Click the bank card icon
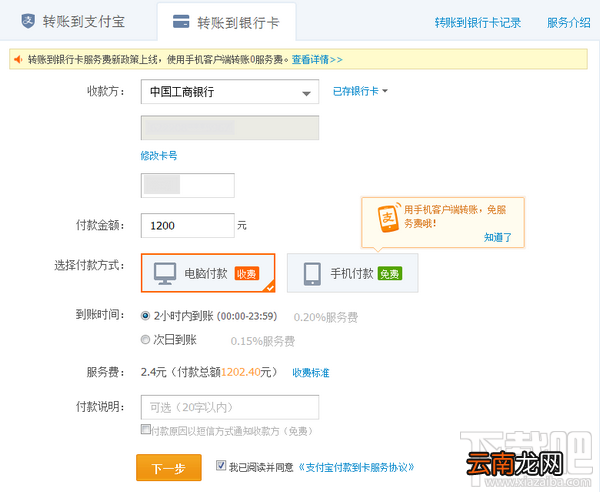600x492 pixels. [x=181, y=21]
